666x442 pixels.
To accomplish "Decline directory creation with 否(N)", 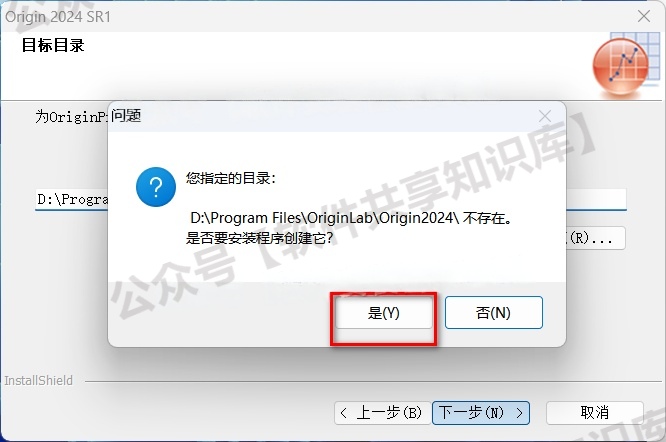I will (x=494, y=313).
